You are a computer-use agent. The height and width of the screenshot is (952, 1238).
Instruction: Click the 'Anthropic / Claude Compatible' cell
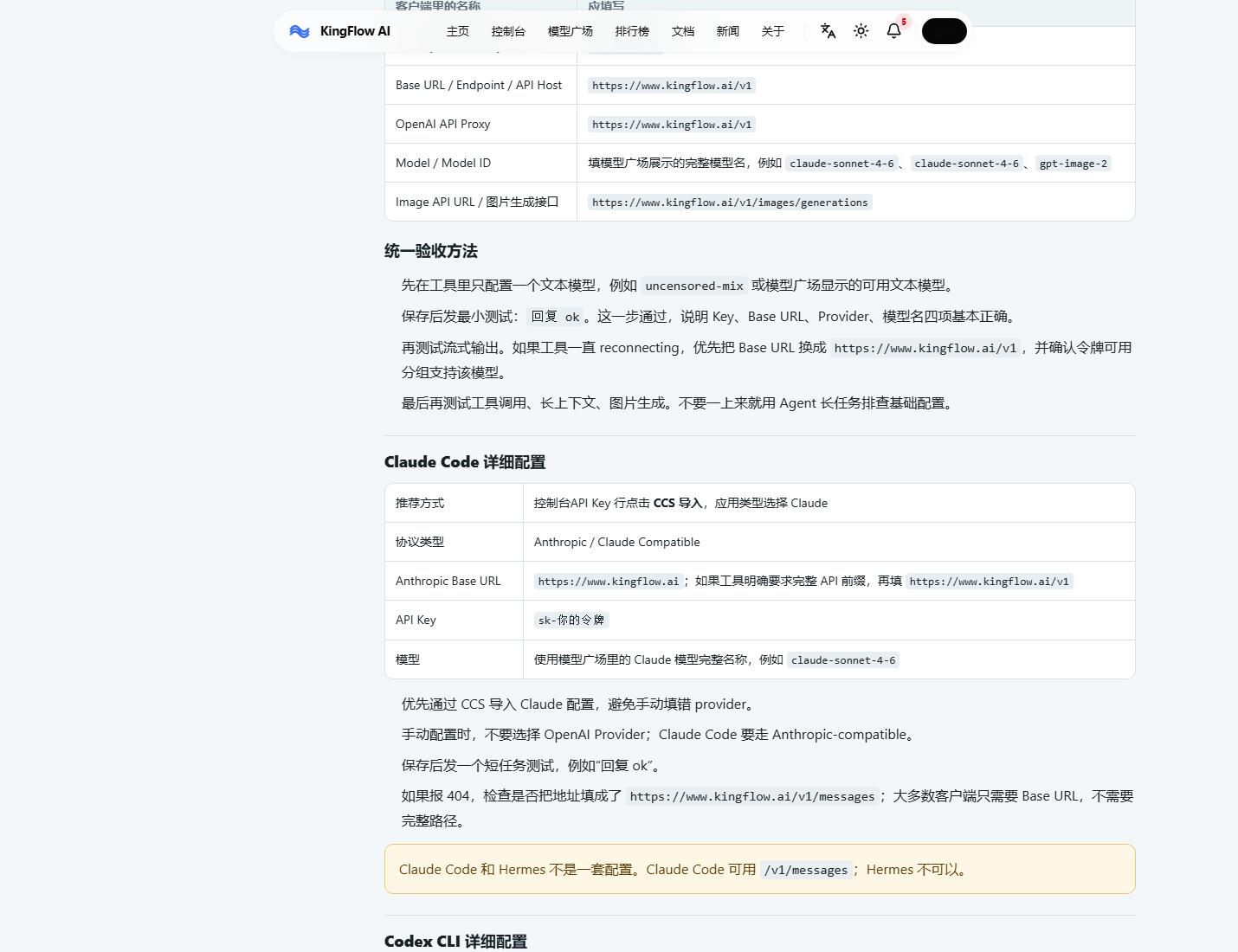829,542
